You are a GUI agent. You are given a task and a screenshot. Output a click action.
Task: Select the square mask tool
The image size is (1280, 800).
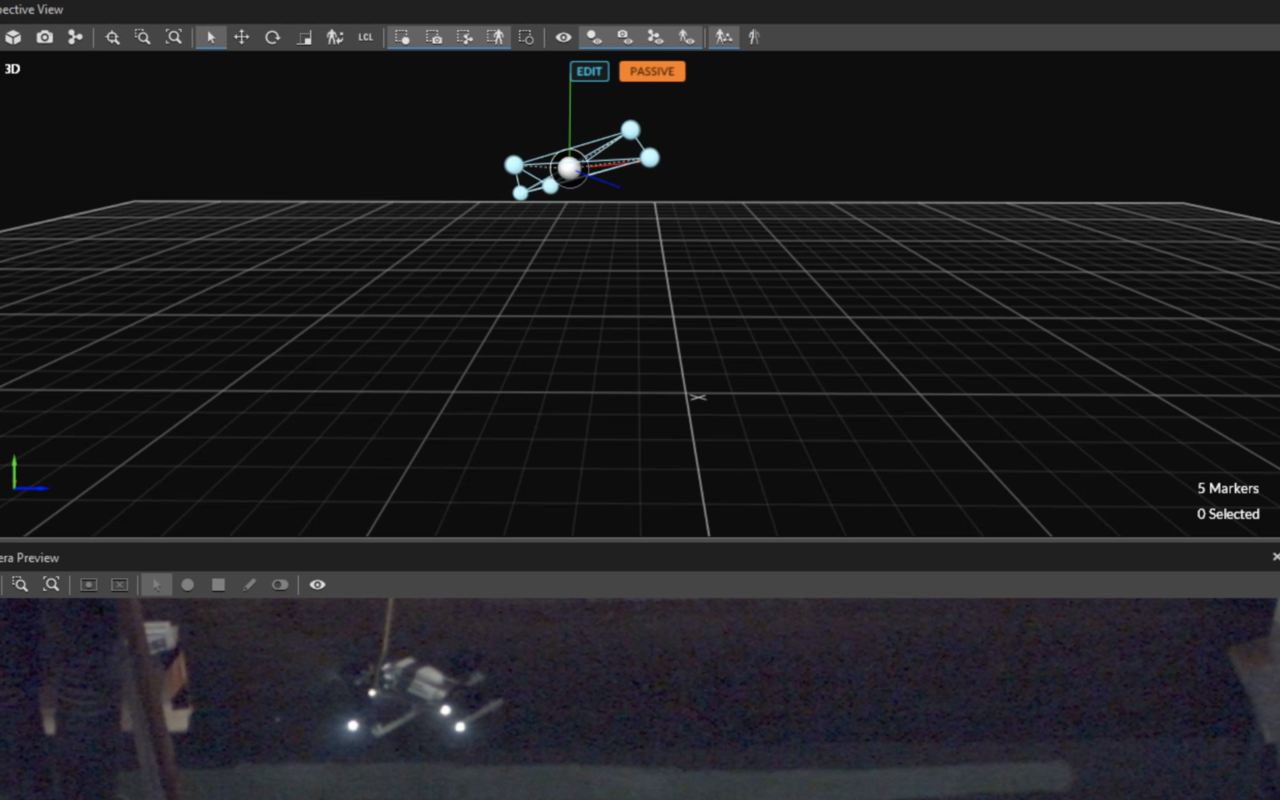point(218,584)
